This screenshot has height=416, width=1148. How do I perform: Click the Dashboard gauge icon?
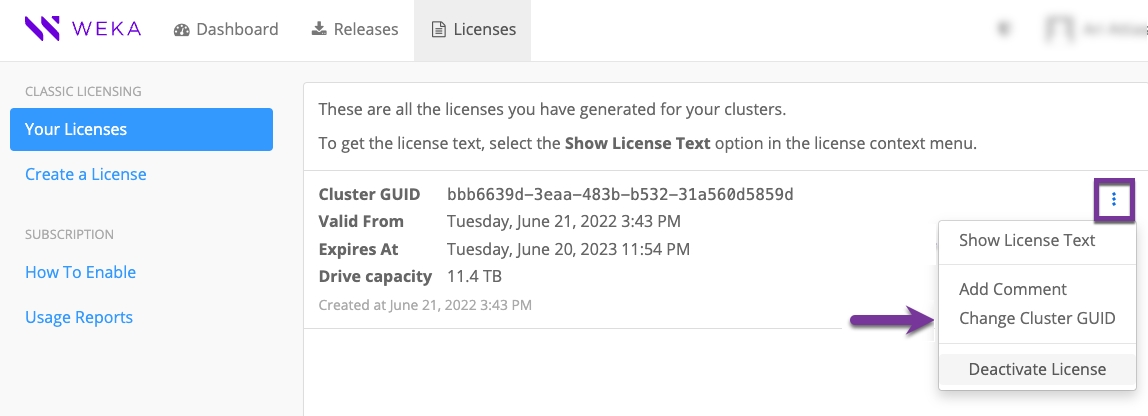pos(182,30)
